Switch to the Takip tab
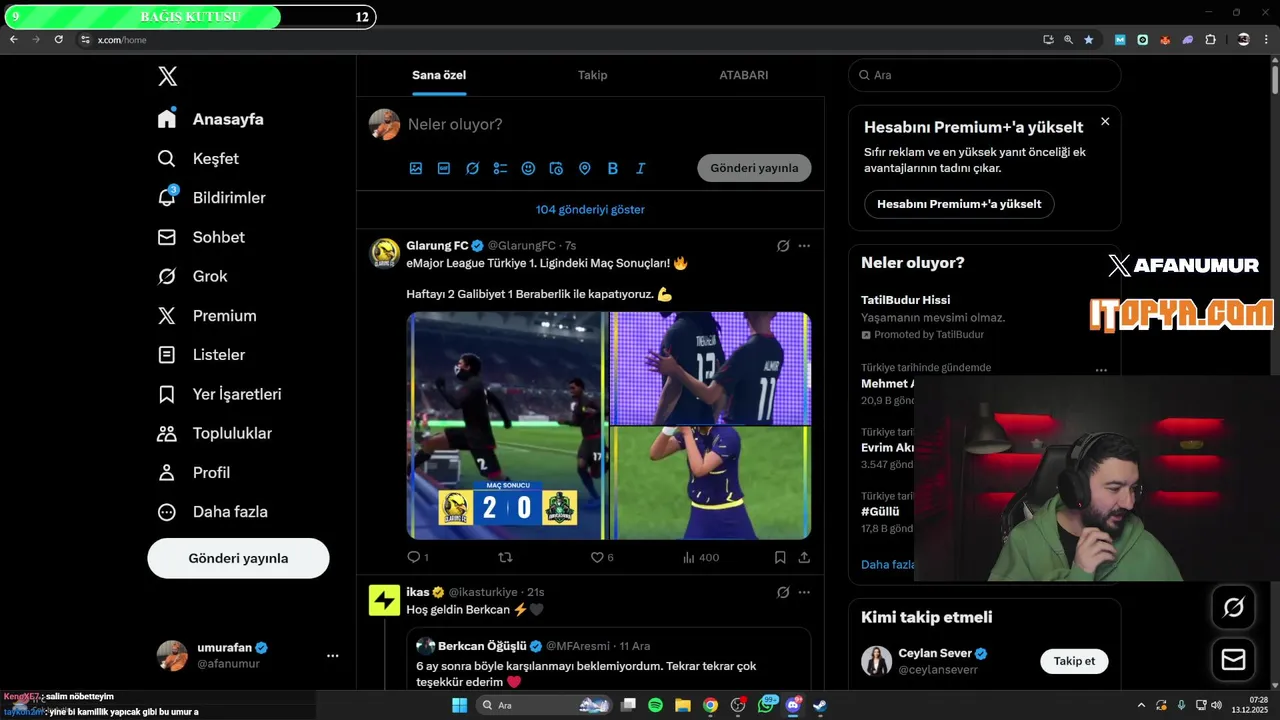Viewport: 1280px width, 720px height. click(x=592, y=75)
